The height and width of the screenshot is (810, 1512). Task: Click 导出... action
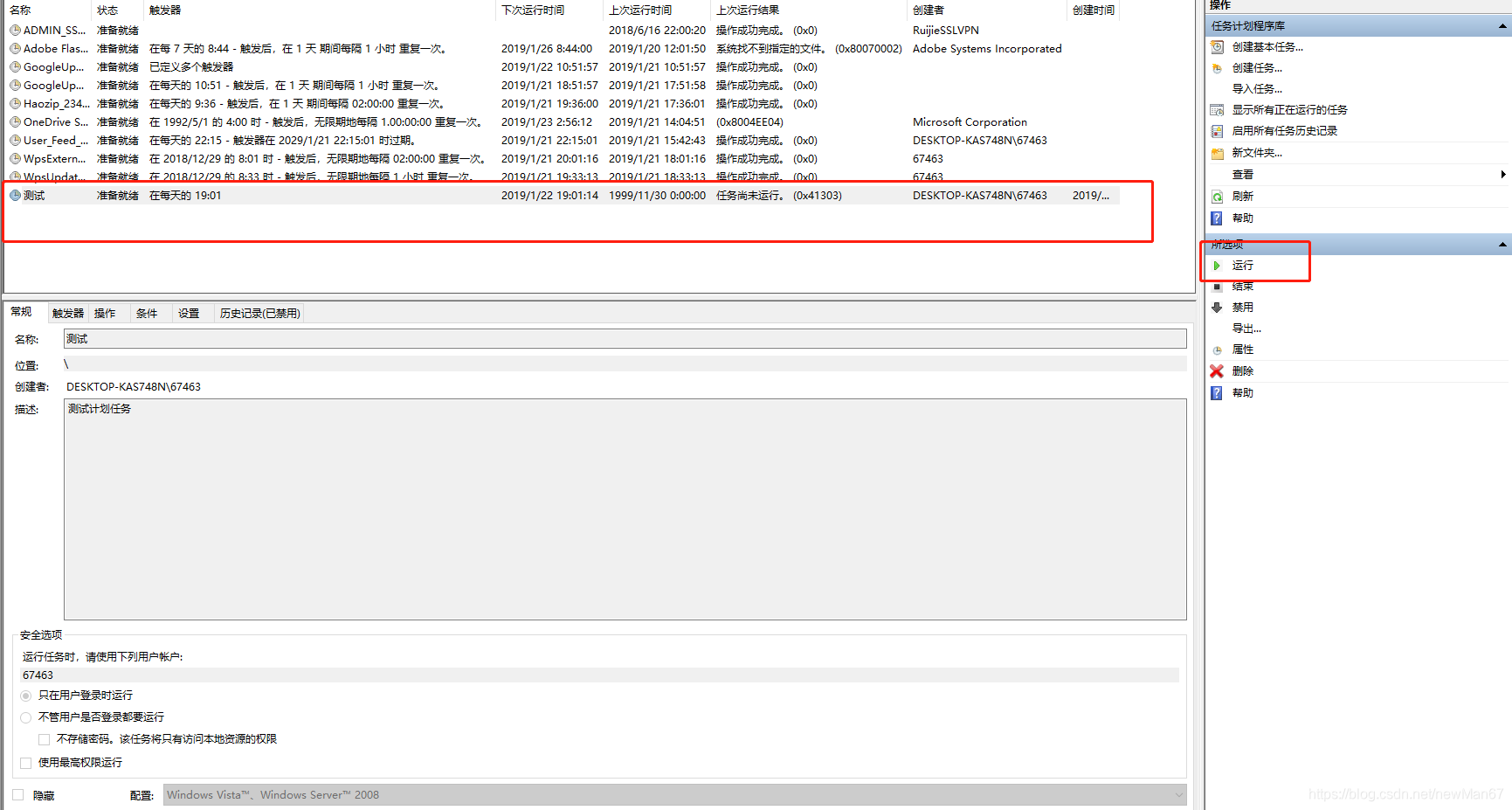point(1246,329)
